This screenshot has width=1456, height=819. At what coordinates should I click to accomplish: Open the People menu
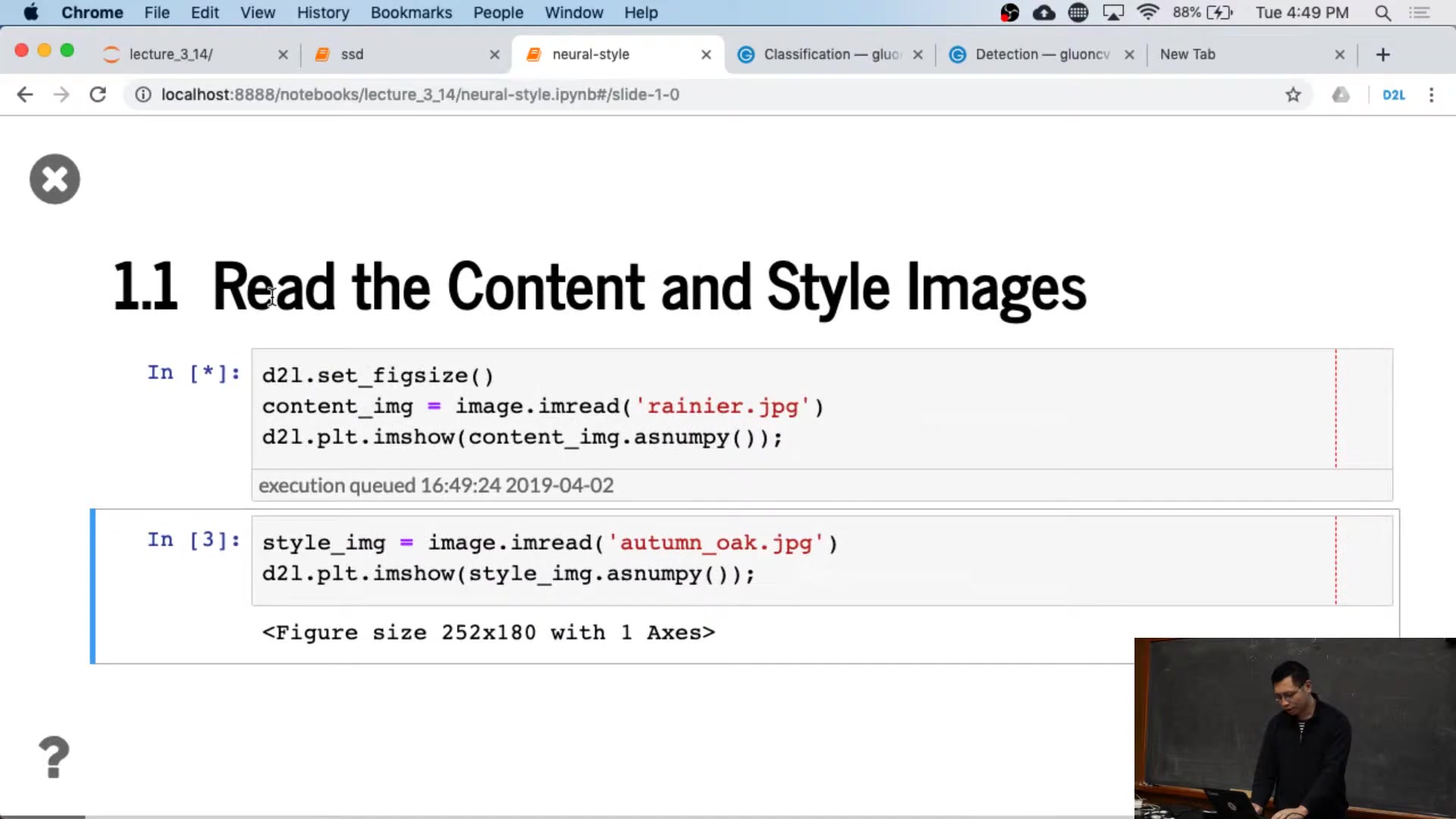pos(498,13)
